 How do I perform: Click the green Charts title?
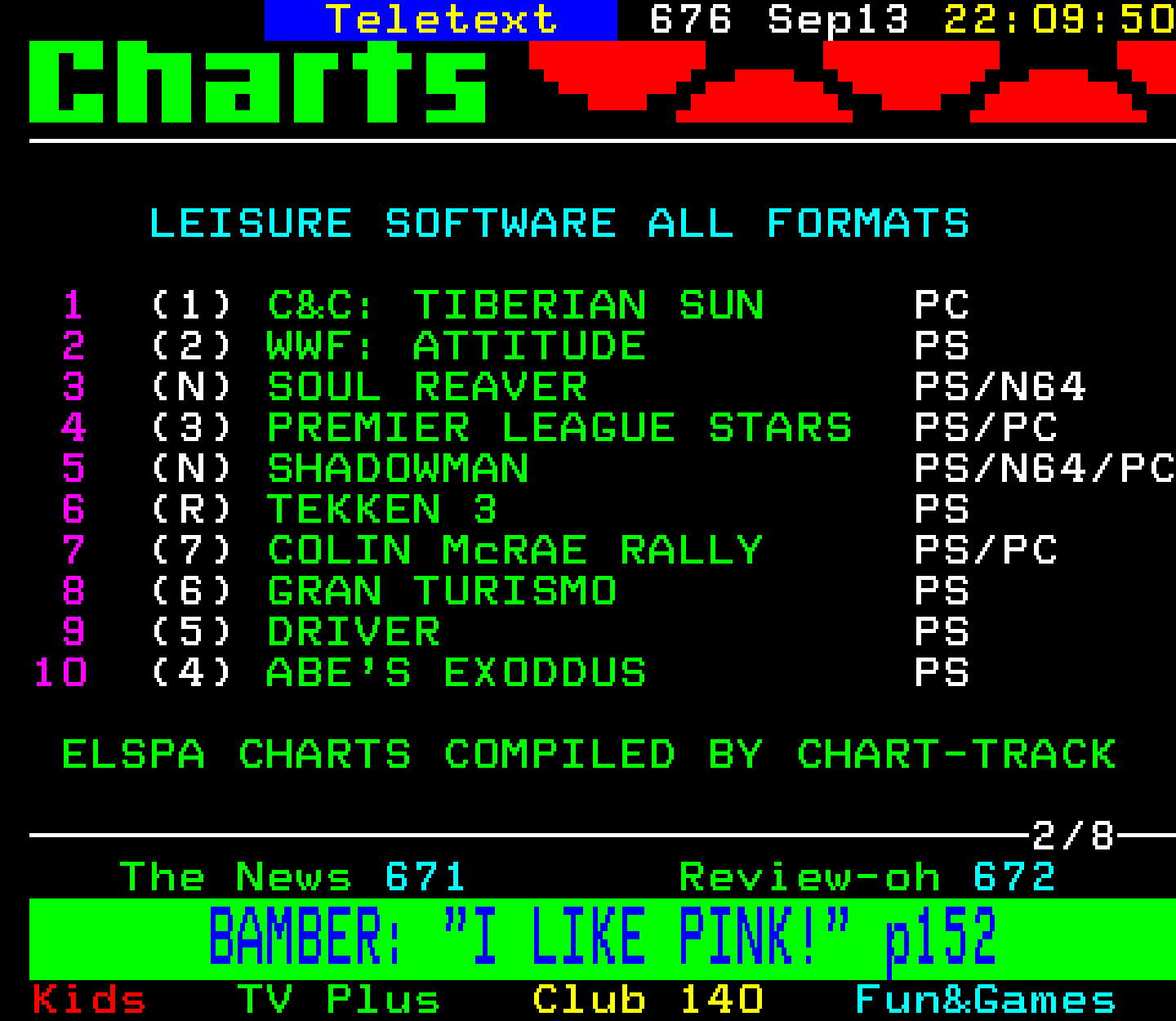tap(258, 82)
